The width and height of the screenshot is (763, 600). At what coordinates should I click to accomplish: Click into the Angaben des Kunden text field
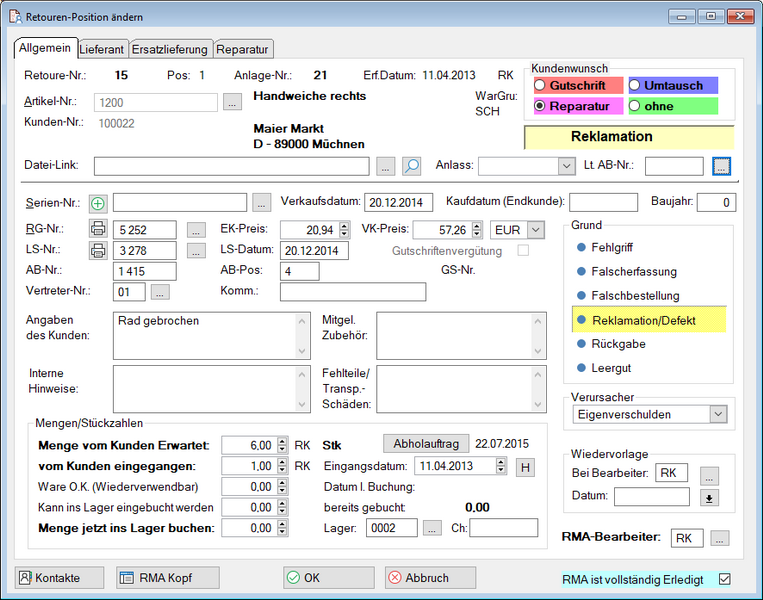pos(205,335)
